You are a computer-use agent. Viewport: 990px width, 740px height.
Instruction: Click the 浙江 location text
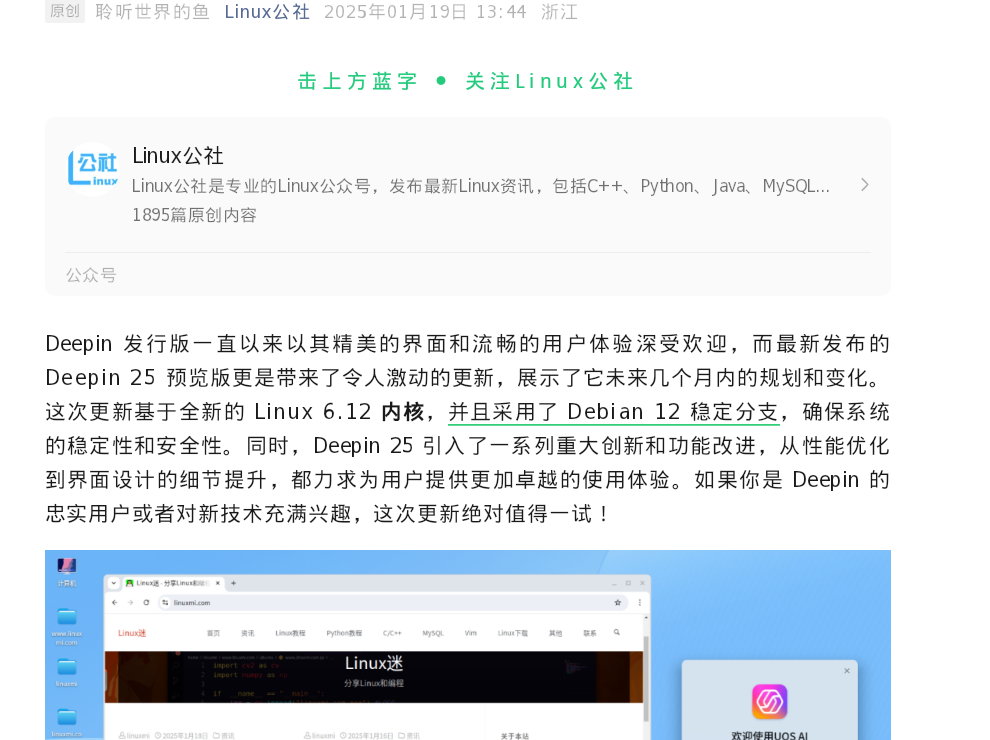tap(559, 12)
